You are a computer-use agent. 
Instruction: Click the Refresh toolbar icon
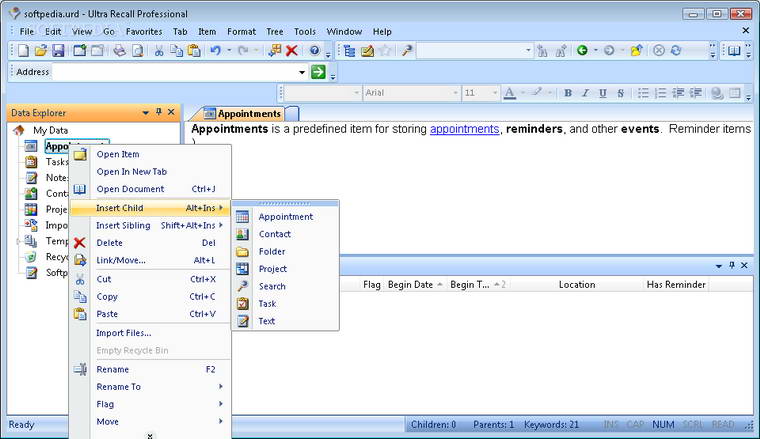point(676,50)
